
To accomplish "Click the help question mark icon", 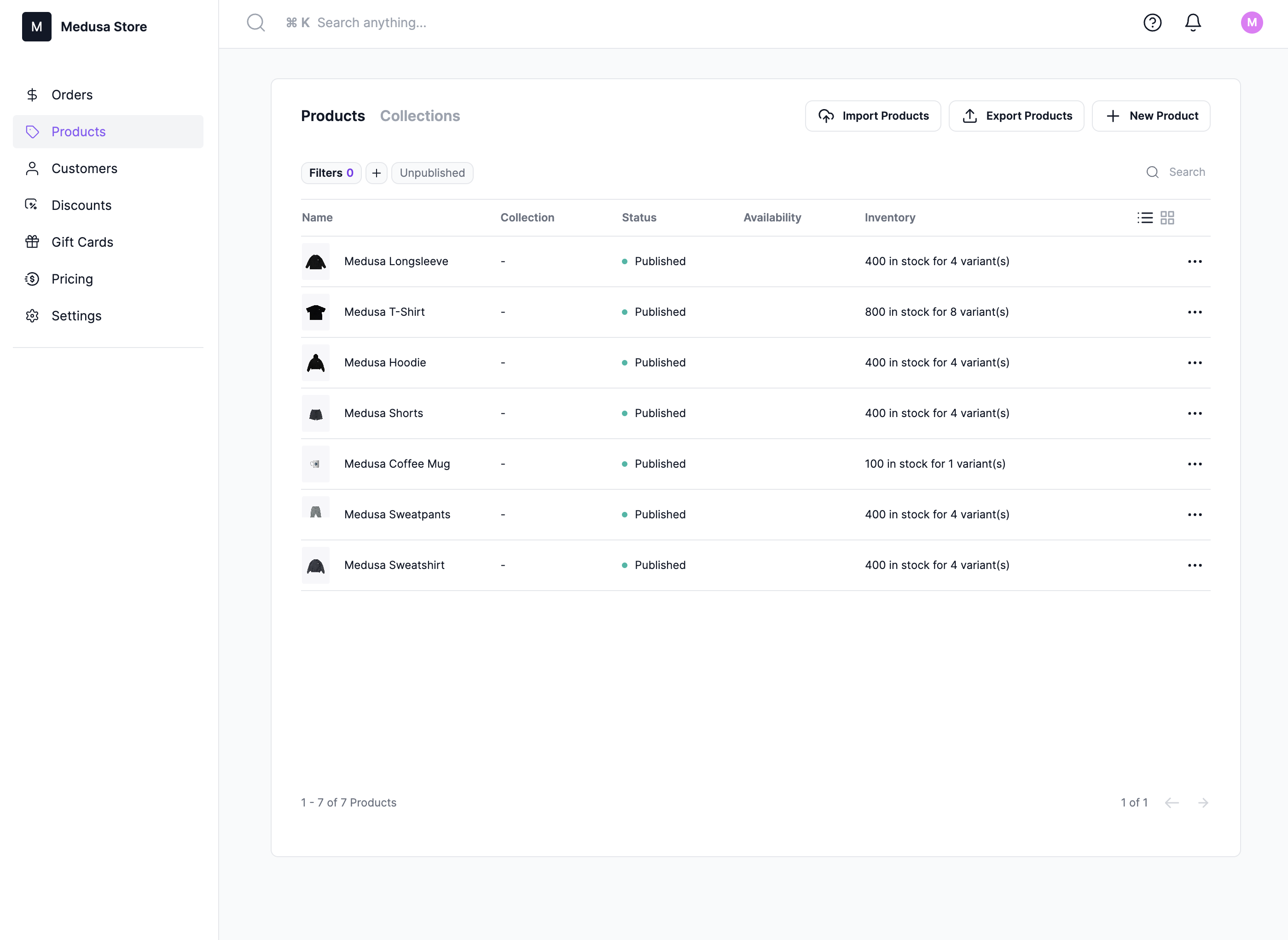I will point(1153,22).
